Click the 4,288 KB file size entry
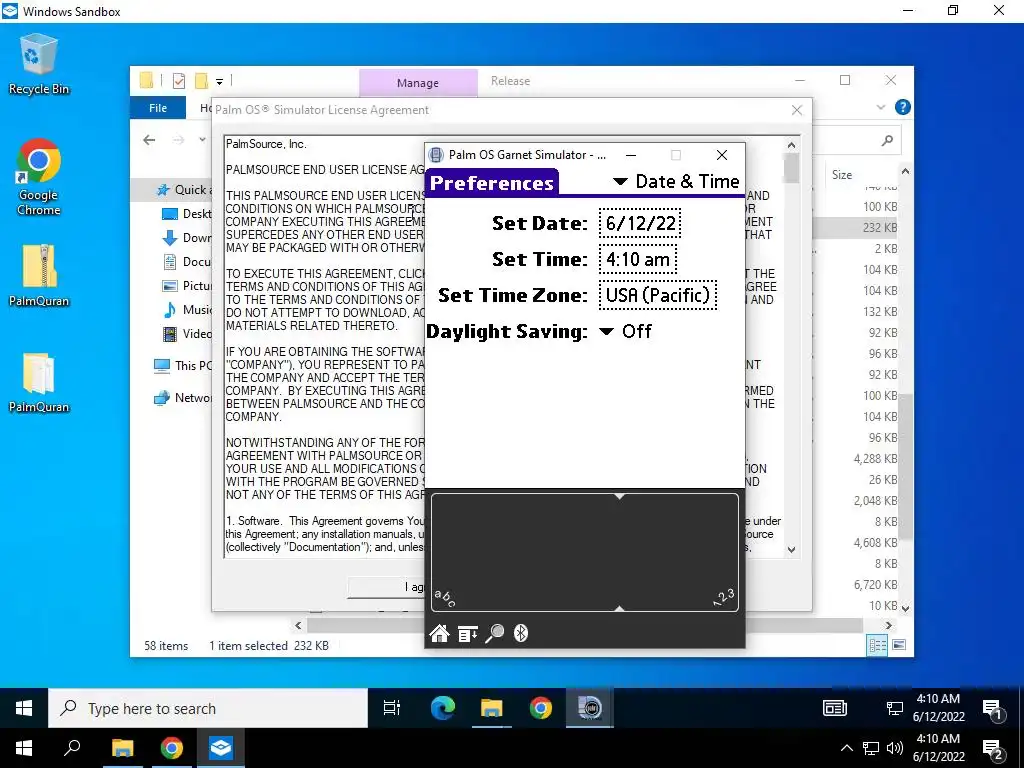Screen dimensions: 1024x768 [x=875, y=458]
